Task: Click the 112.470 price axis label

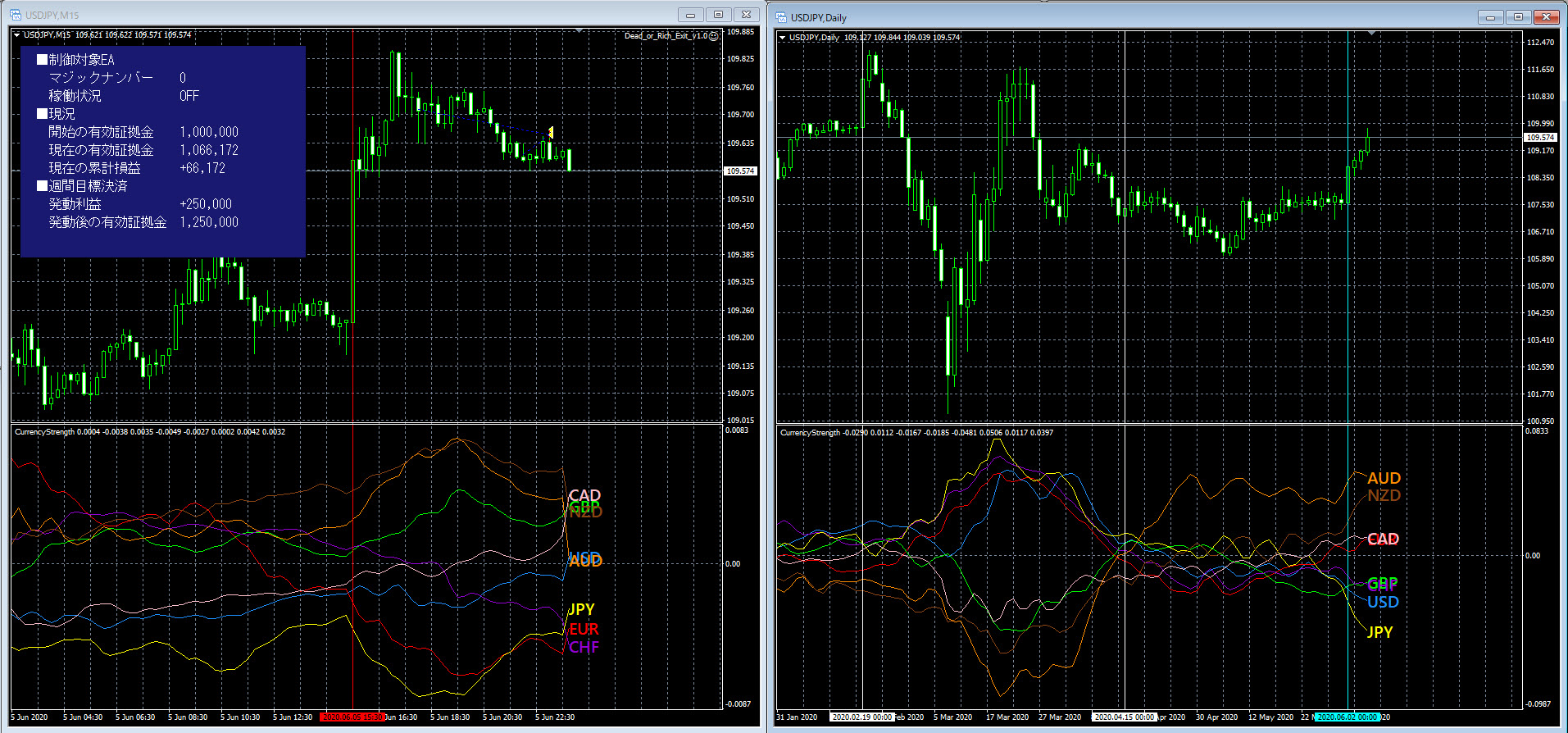Action: click(x=1540, y=42)
